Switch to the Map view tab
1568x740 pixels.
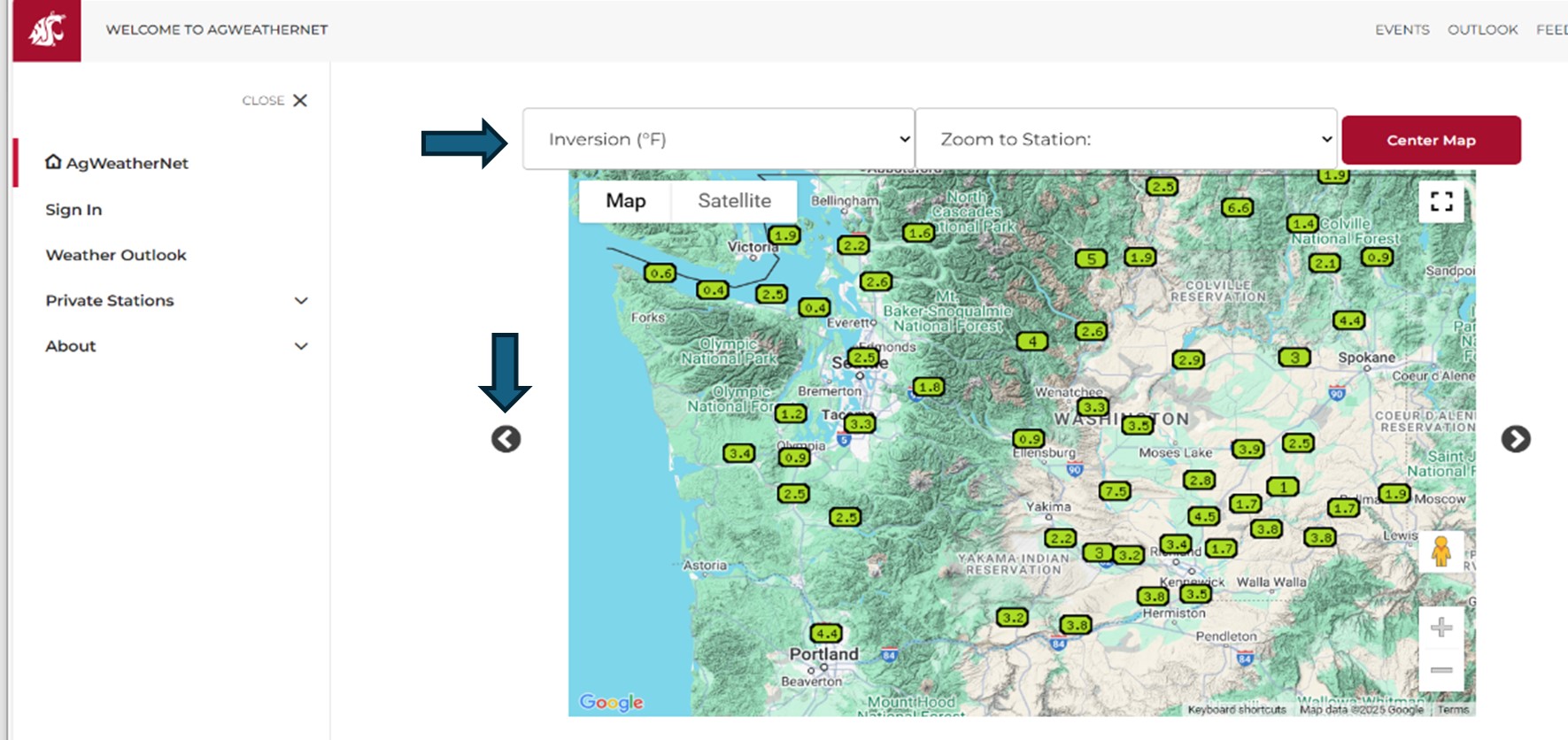click(625, 201)
